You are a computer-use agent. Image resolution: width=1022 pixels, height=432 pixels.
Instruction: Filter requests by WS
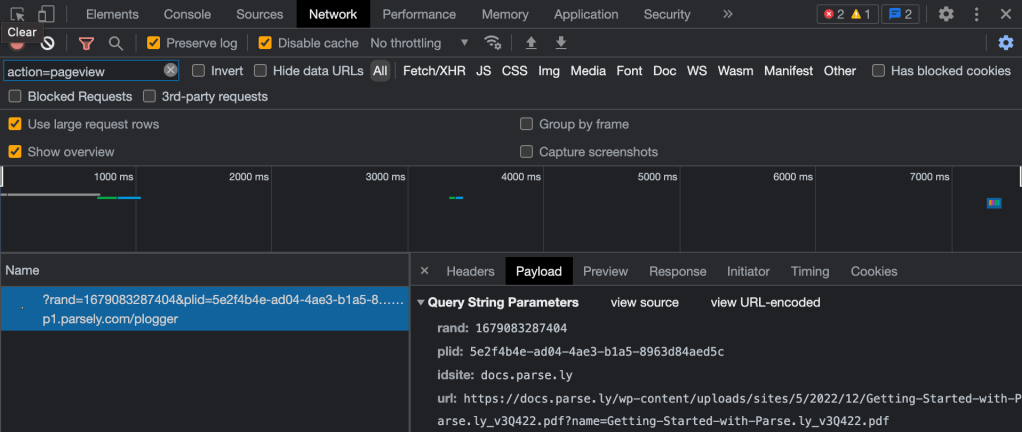697,70
